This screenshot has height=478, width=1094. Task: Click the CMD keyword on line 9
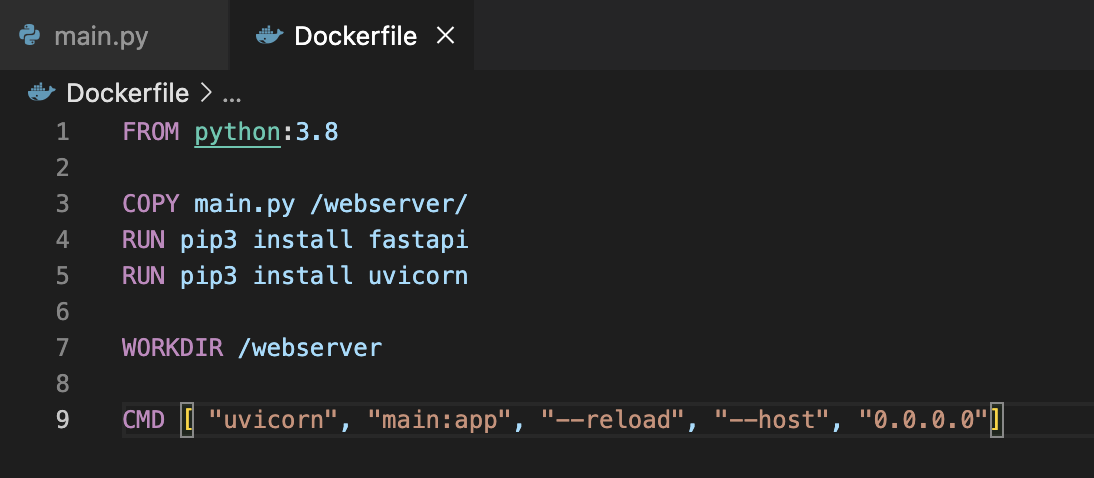pos(146,420)
